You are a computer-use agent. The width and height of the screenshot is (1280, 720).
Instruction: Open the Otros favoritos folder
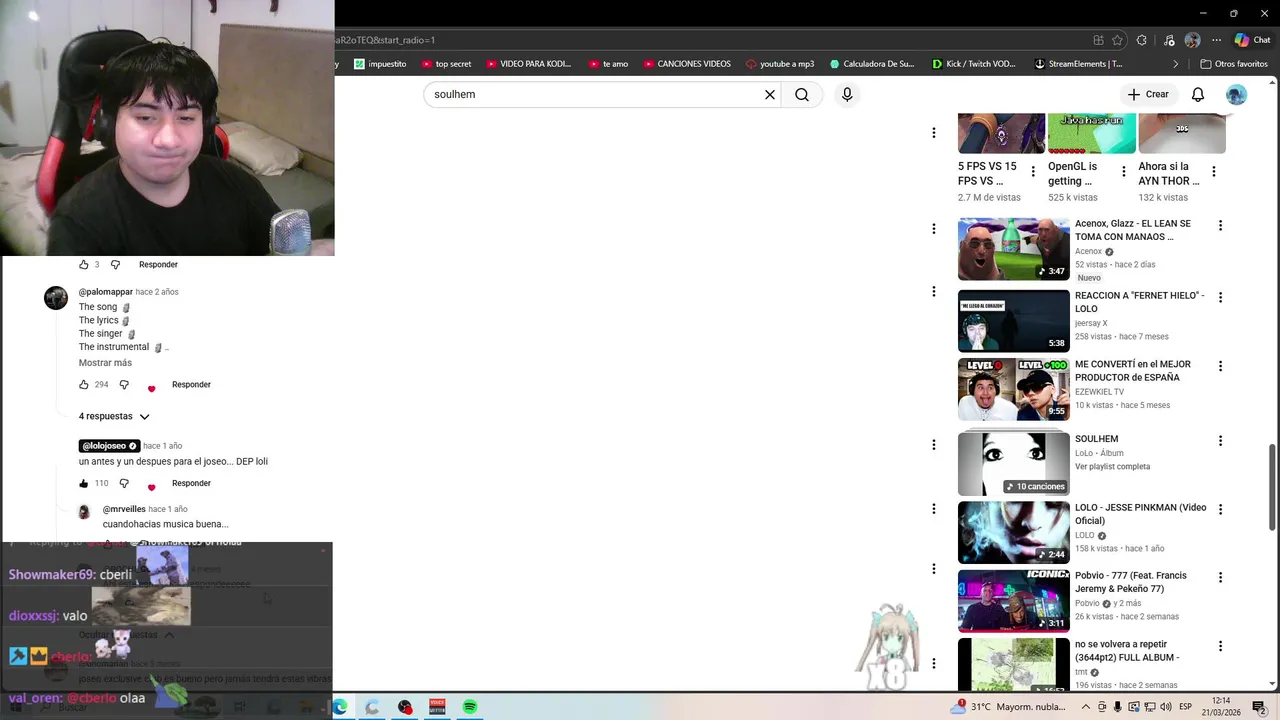tap(1234, 64)
